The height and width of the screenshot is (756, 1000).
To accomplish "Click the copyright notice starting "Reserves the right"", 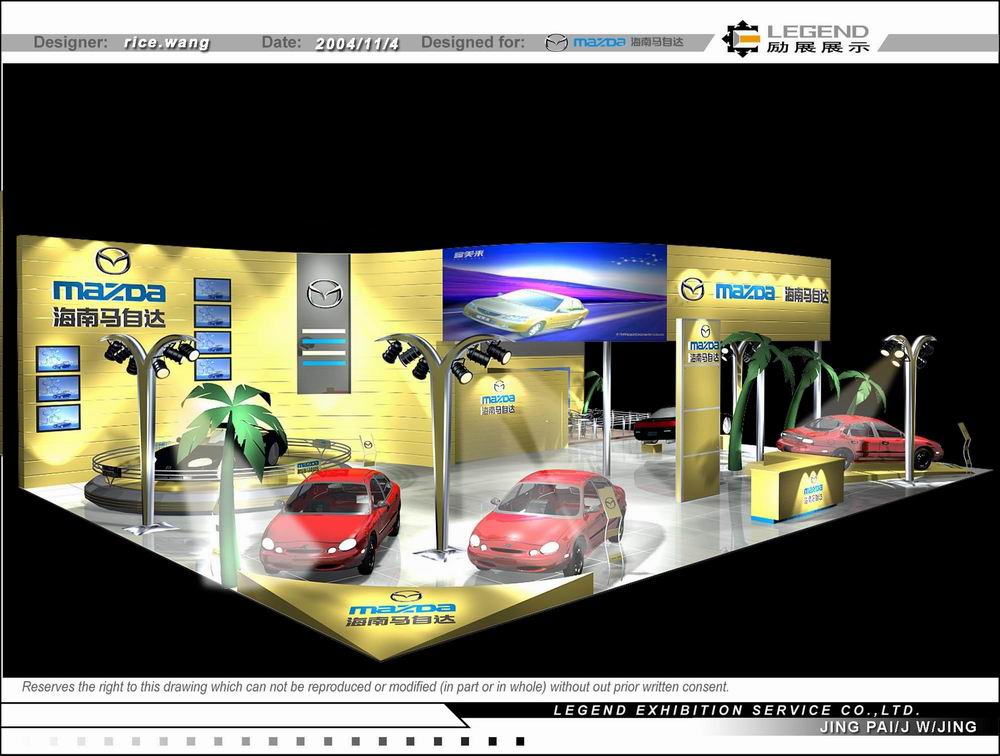I will [375, 687].
